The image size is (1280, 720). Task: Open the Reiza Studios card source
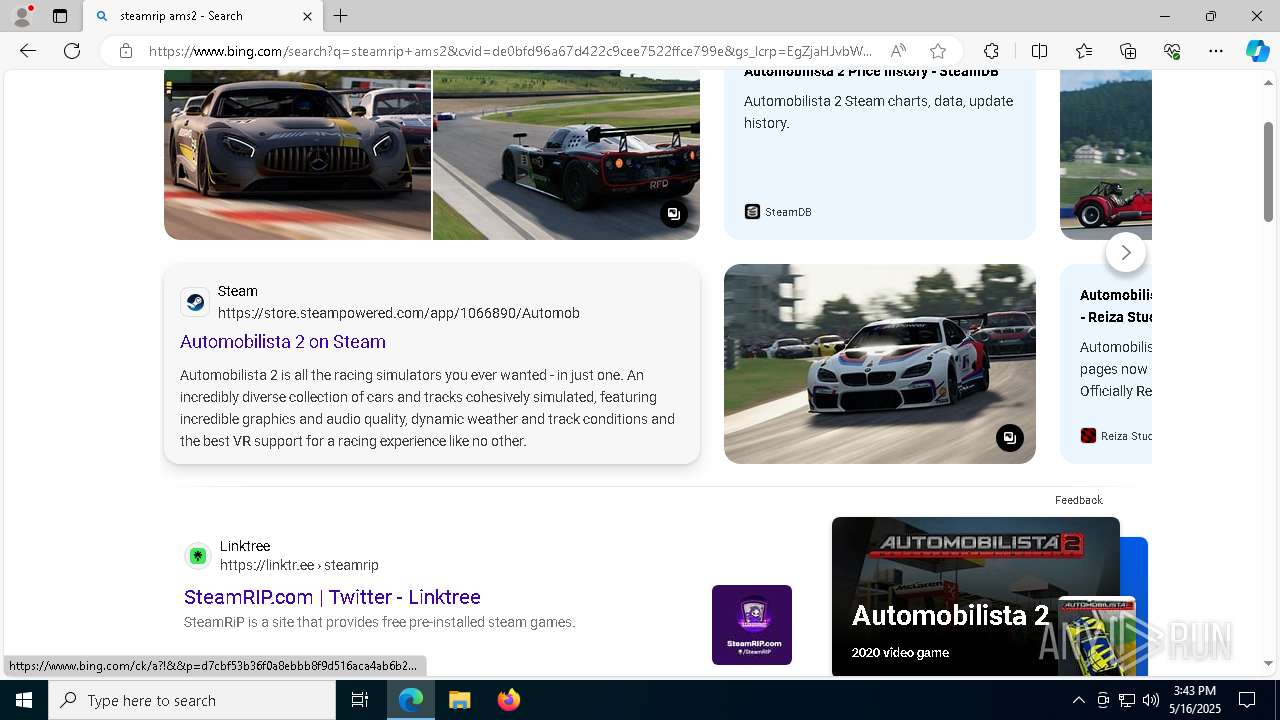pyautogui.click(x=1116, y=436)
